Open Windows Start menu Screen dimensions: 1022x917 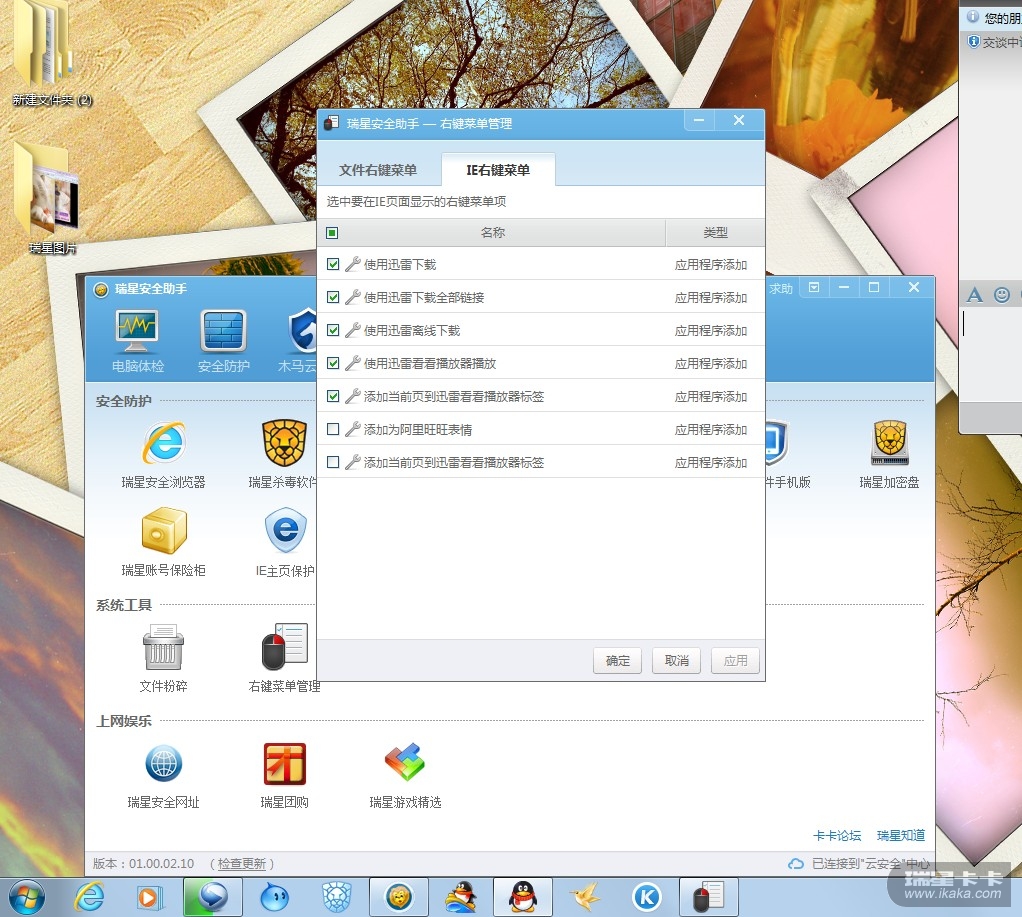[x=27, y=897]
